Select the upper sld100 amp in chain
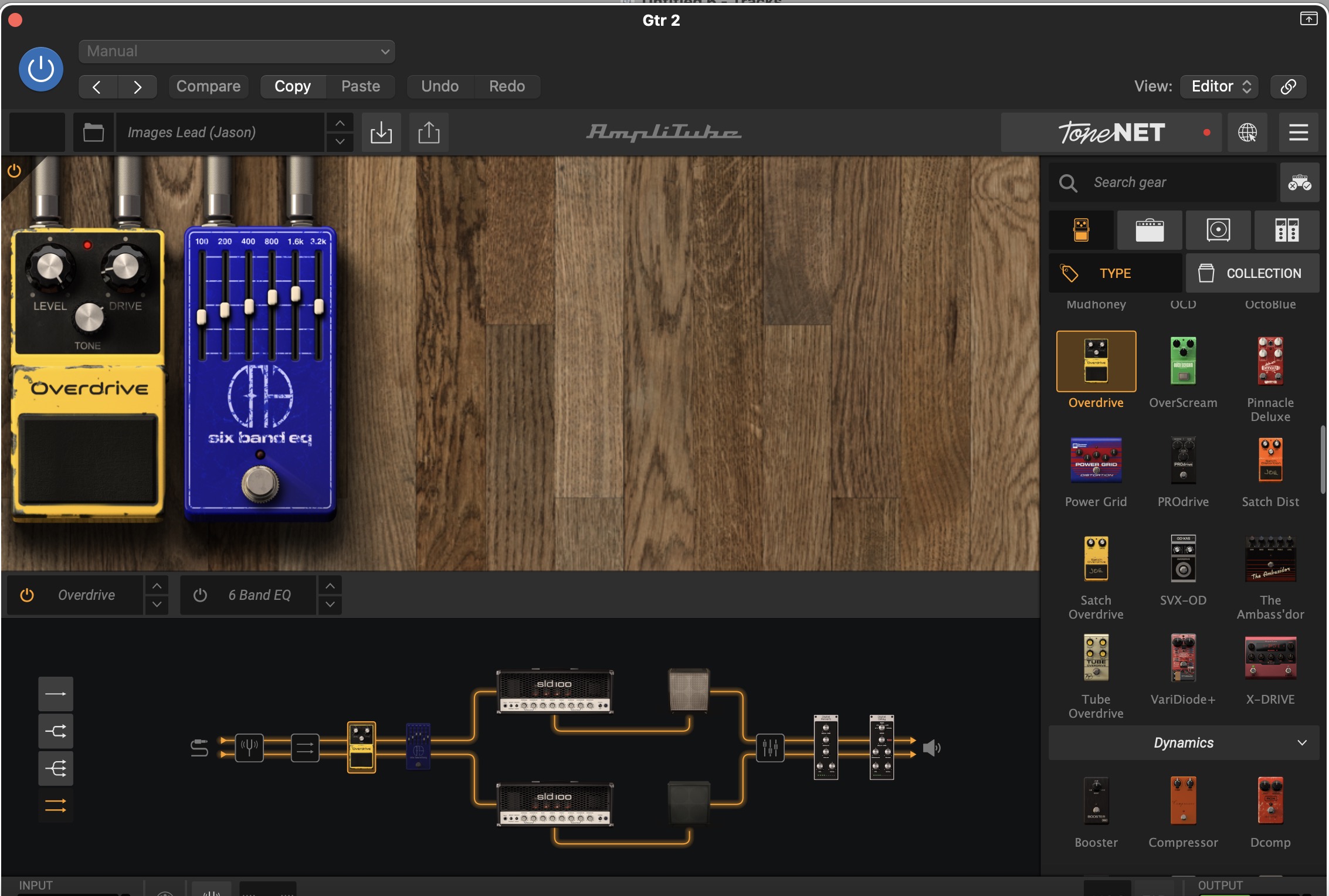Image resolution: width=1329 pixels, height=896 pixels. pyautogui.click(x=555, y=692)
